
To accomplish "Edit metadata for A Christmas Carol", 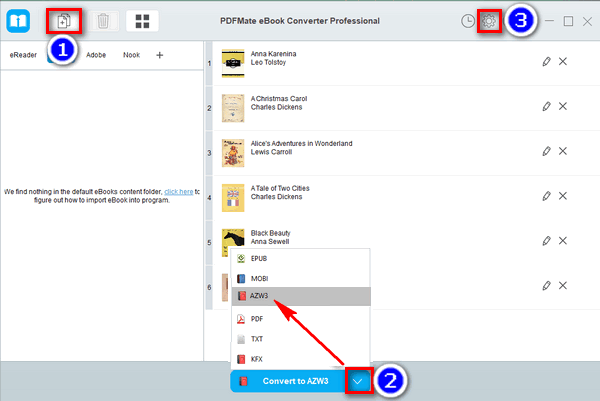I will point(546,106).
